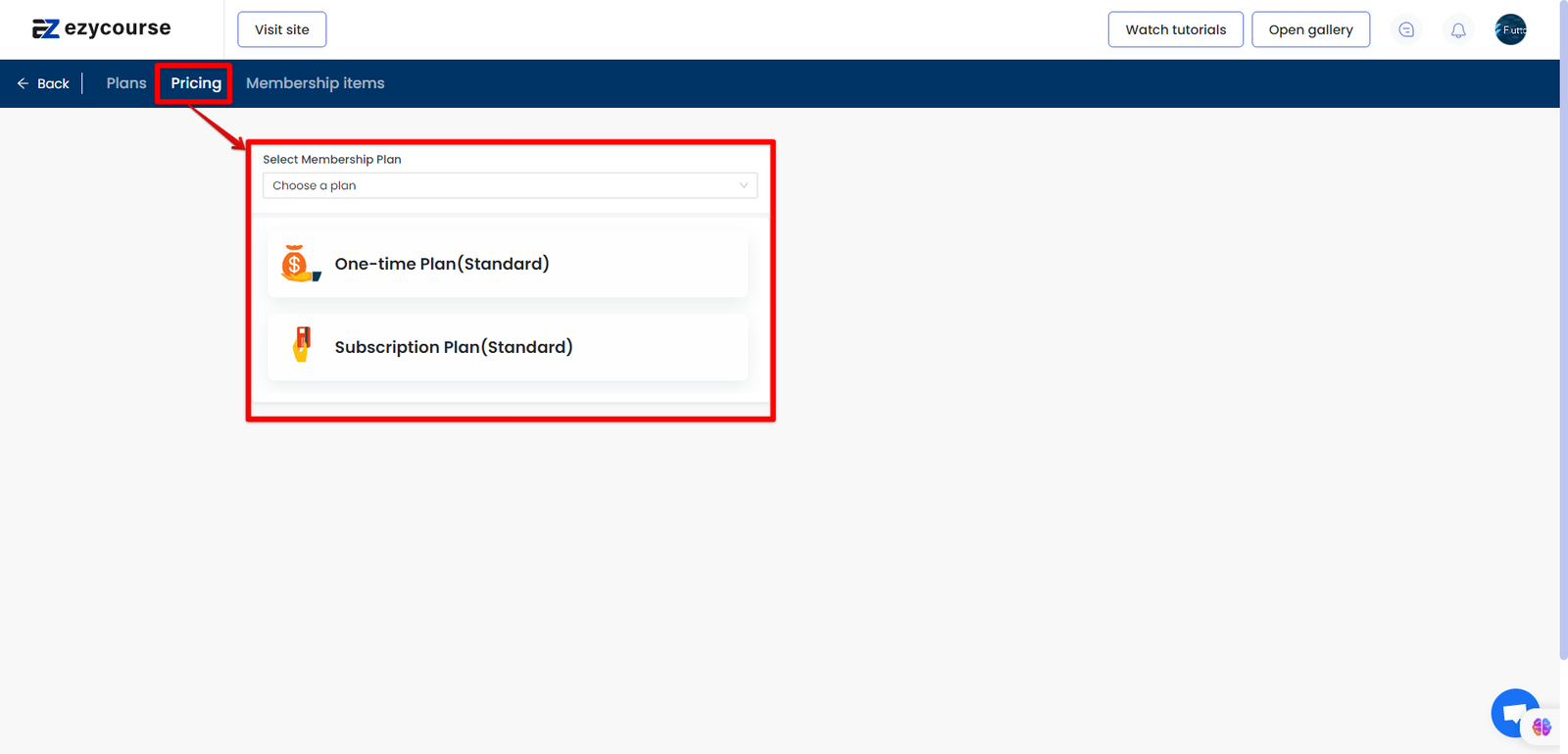Screen dimensions: 1568x754
Task: Select the Pricing tab
Action: point(196,83)
